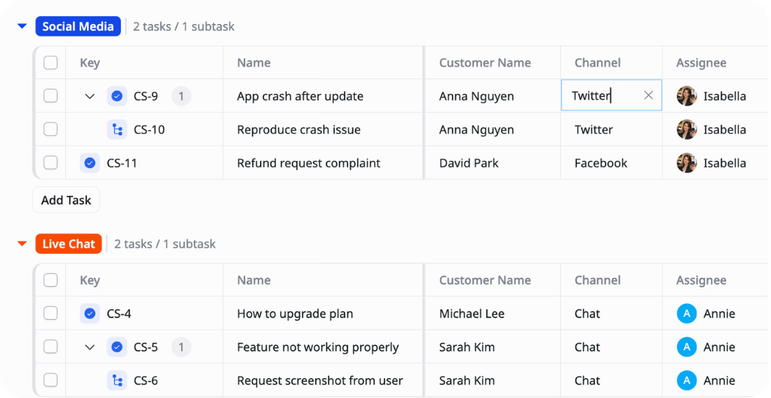
Task: Click Name column header in Live Chat
Action: 254,280
